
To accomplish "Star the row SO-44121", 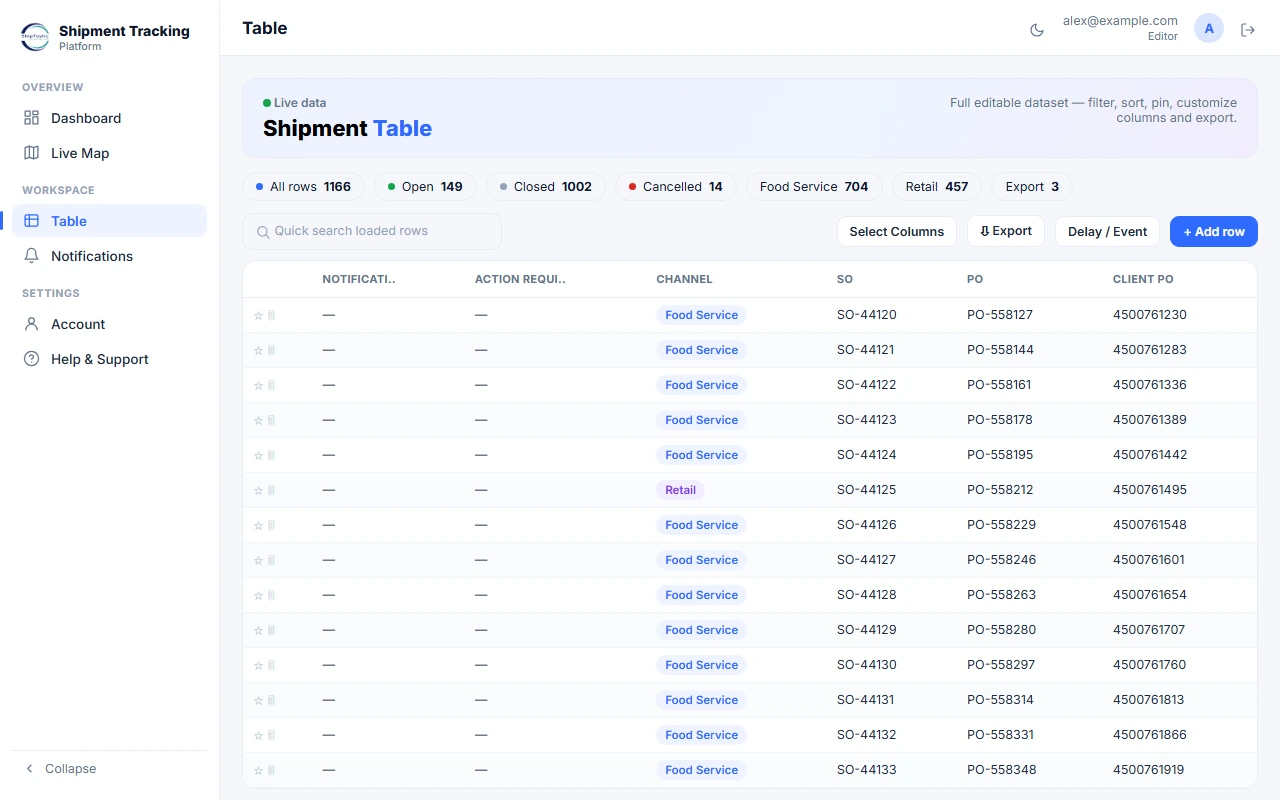I will pyautogui.click(x=258, y=350).
